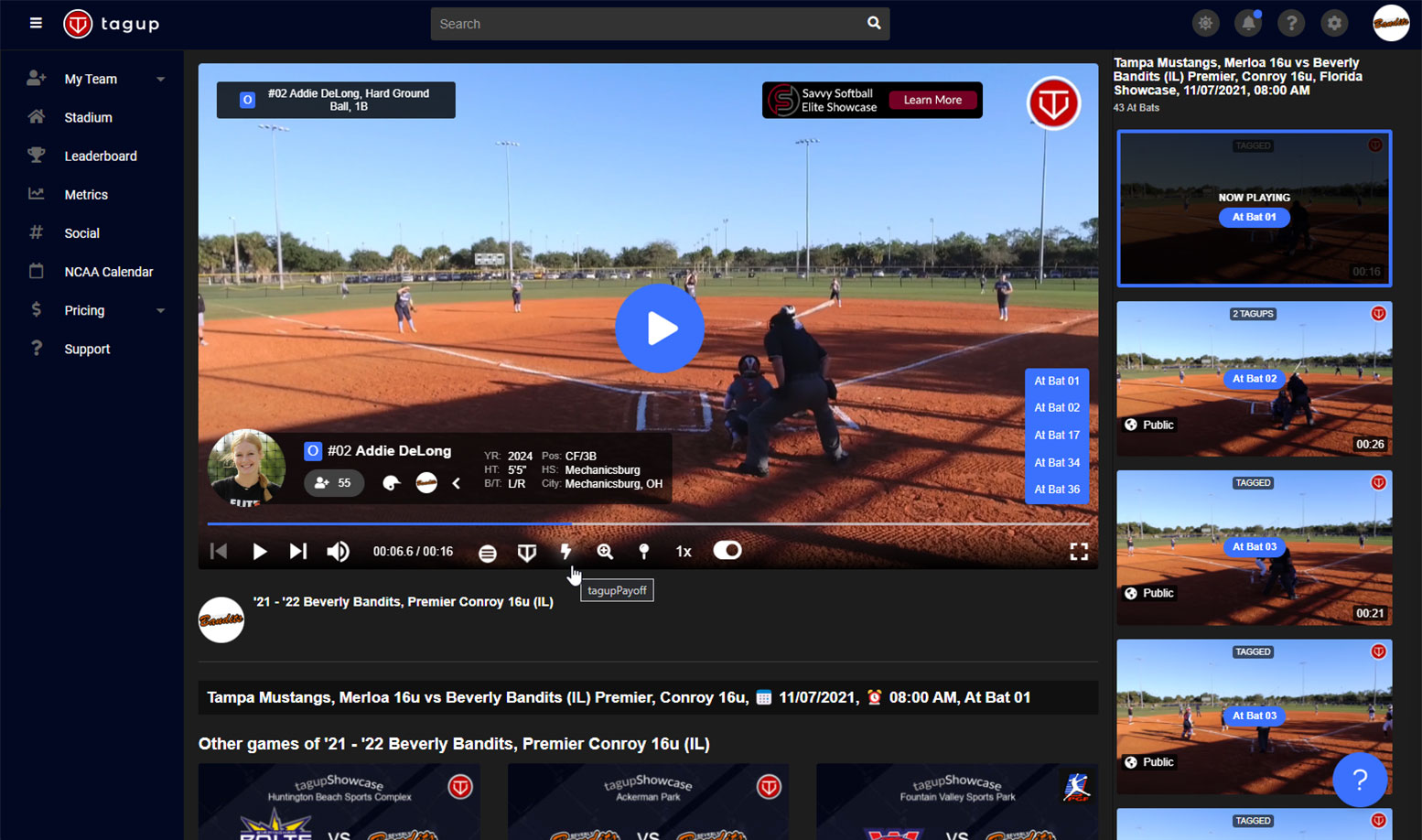Change playback speed via the 1x control
This screenshot has width=1422, height=840.
[x=683, y=551]
